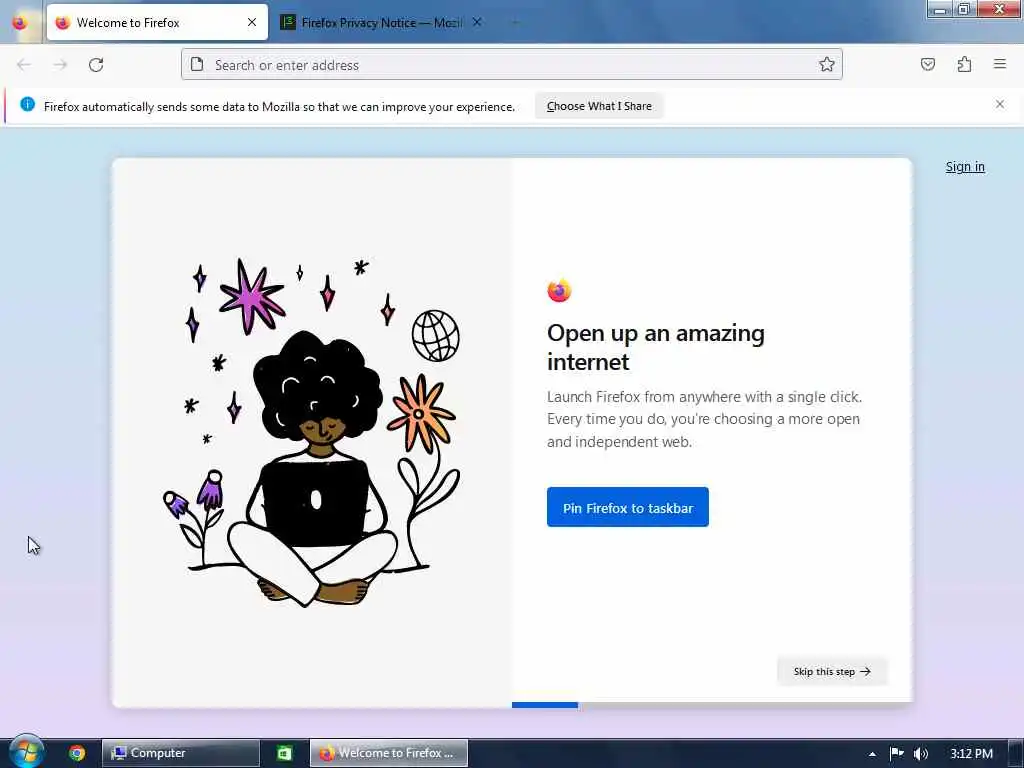1024x768 pixels.
Task: Focus the Search or enter address field
Action: tap(511, 65)
